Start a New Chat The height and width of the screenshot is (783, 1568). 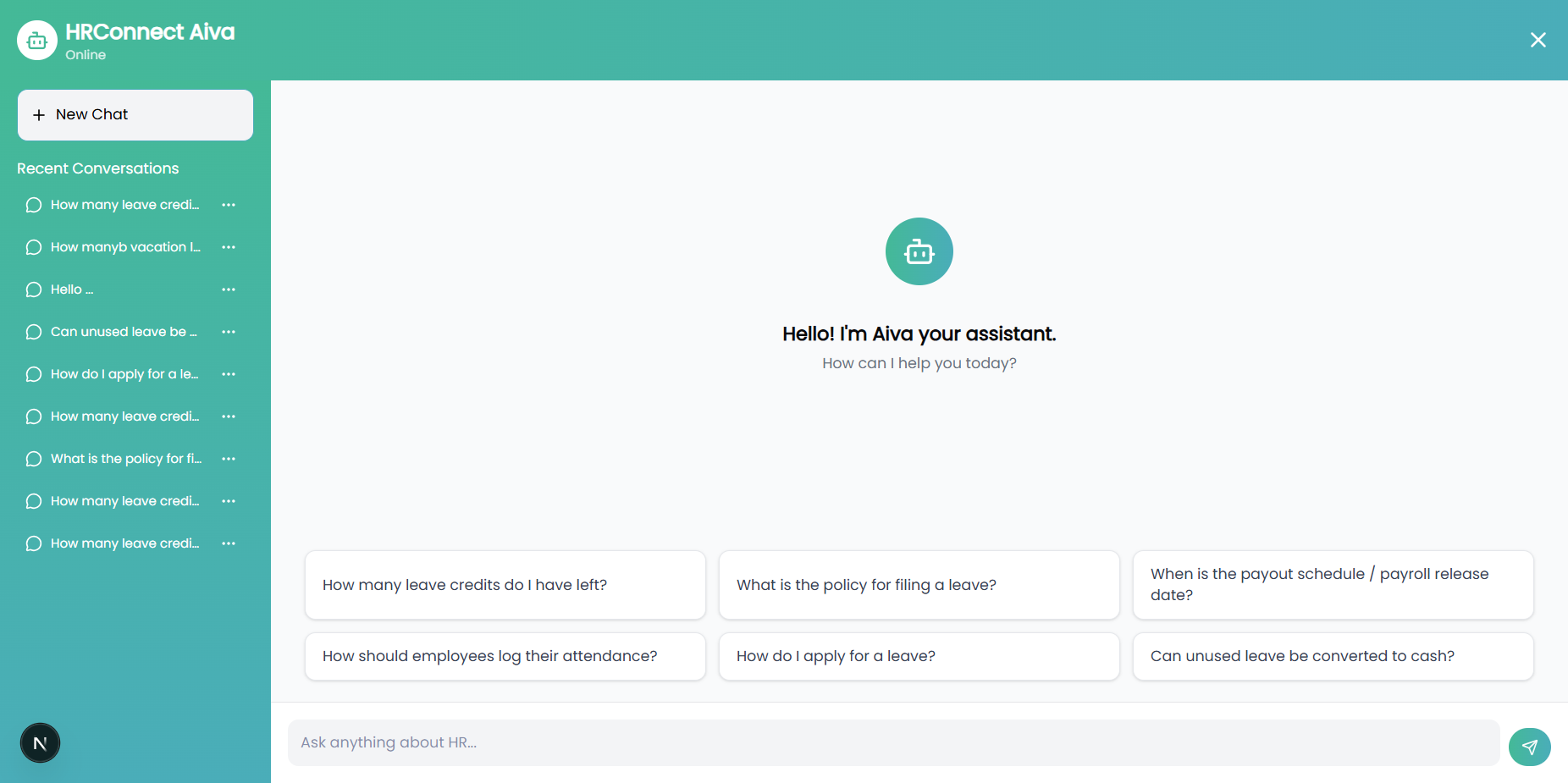click(135, 115)
